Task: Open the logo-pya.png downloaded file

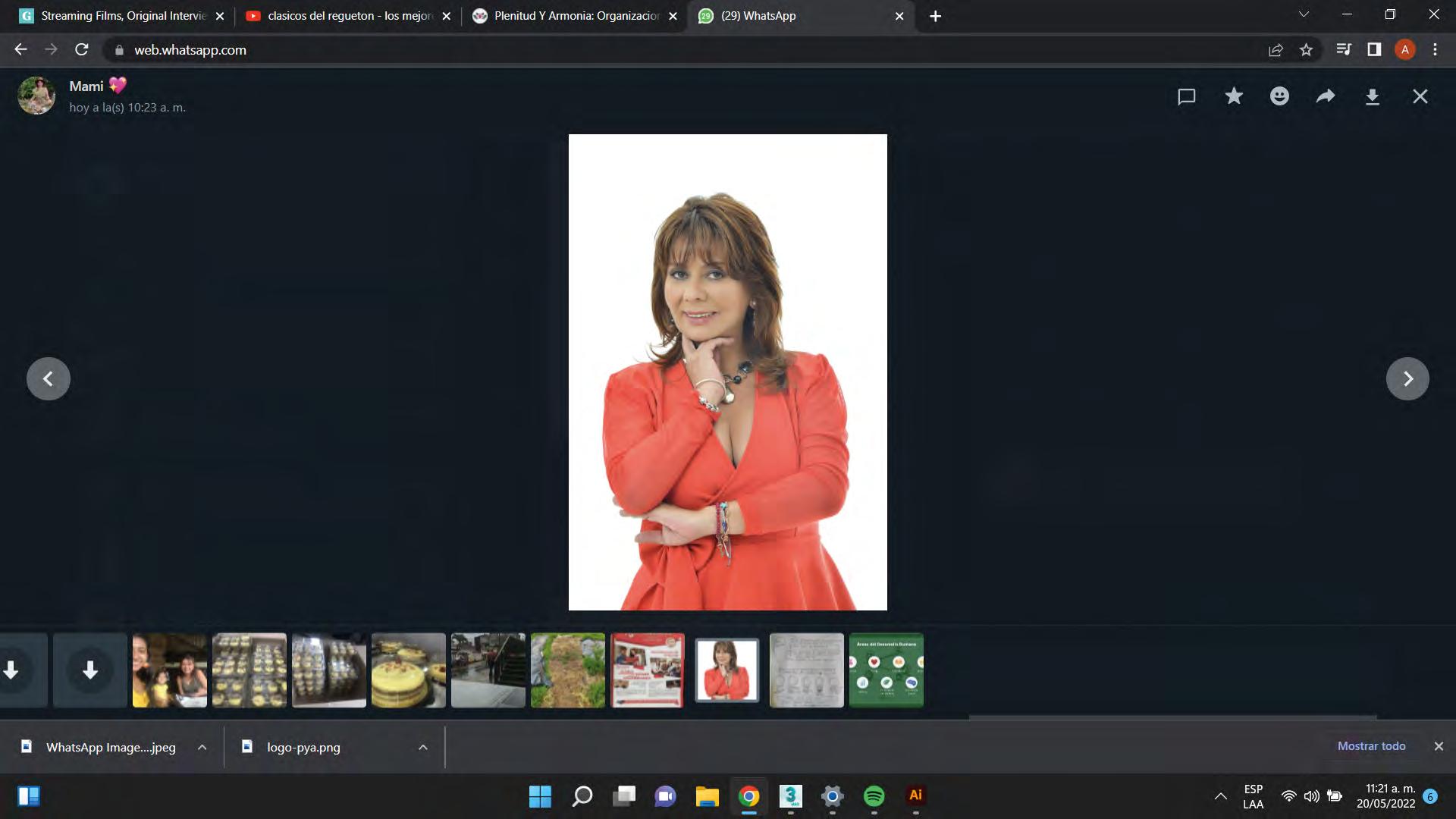Action: (x=303, y=747)
